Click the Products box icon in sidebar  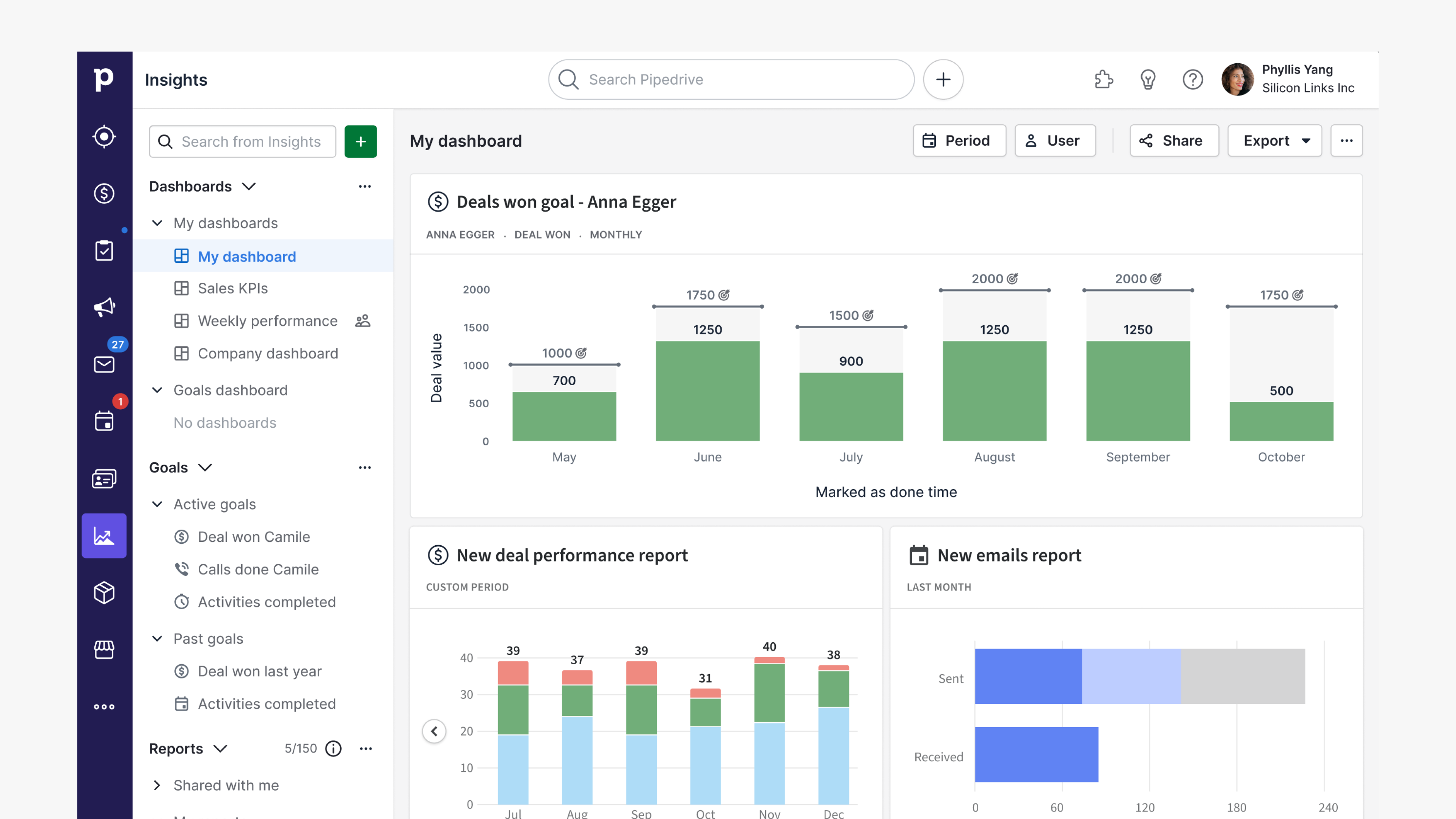point(105,592)
